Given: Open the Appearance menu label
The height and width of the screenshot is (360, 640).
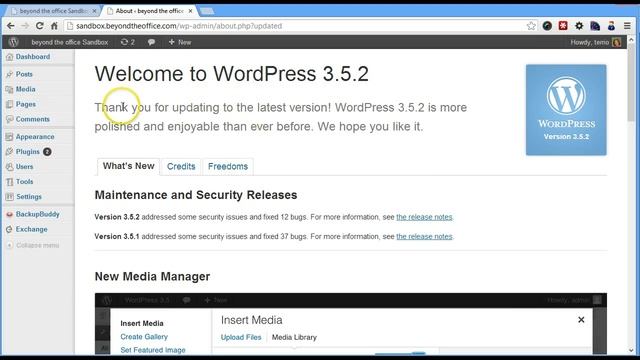Looking at the screenshot, I should click(x=35, y=137).
